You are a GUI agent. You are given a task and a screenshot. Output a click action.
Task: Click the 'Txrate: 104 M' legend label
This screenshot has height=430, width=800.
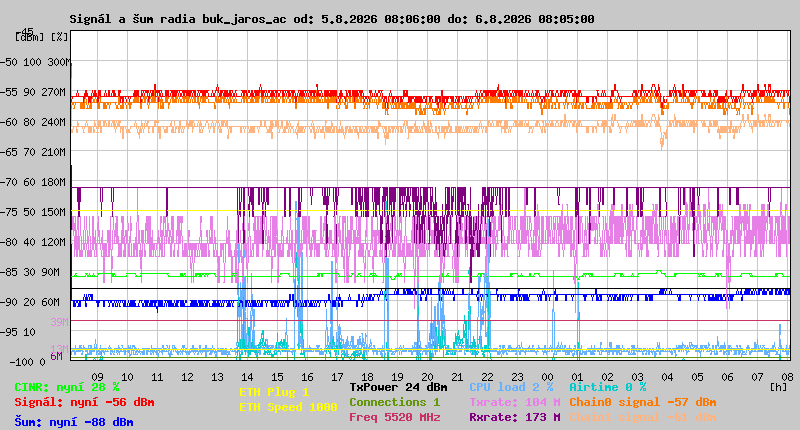tap(515, 402)
